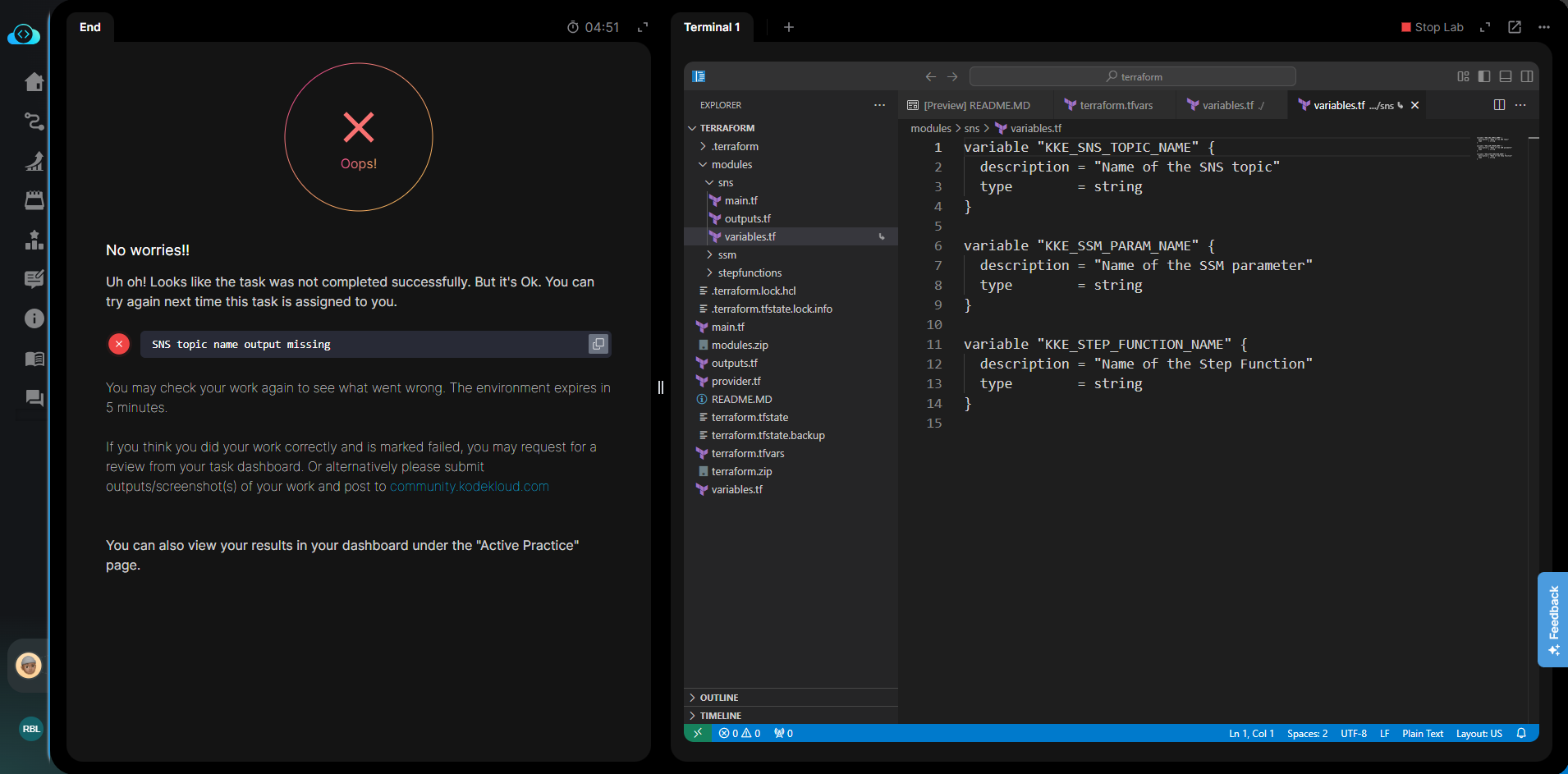This screenshot has height=774, width=1568.
Task: Click the terraform search command box
Action: click(x=1132, y=76)
